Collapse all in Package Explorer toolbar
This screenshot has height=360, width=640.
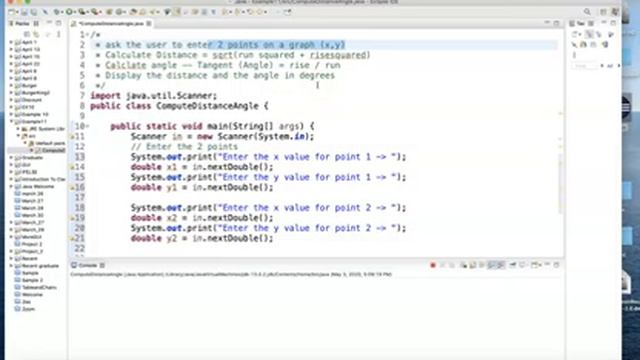(x=27, y=34)
